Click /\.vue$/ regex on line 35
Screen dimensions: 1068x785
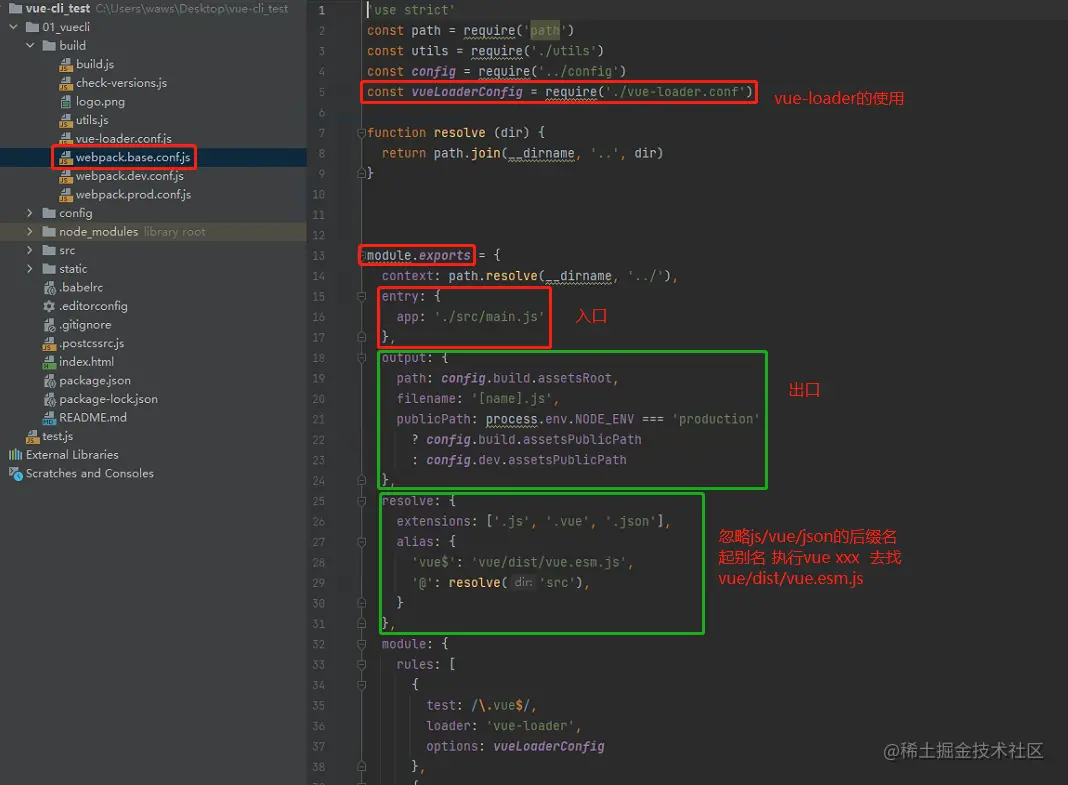click(501, 705)
